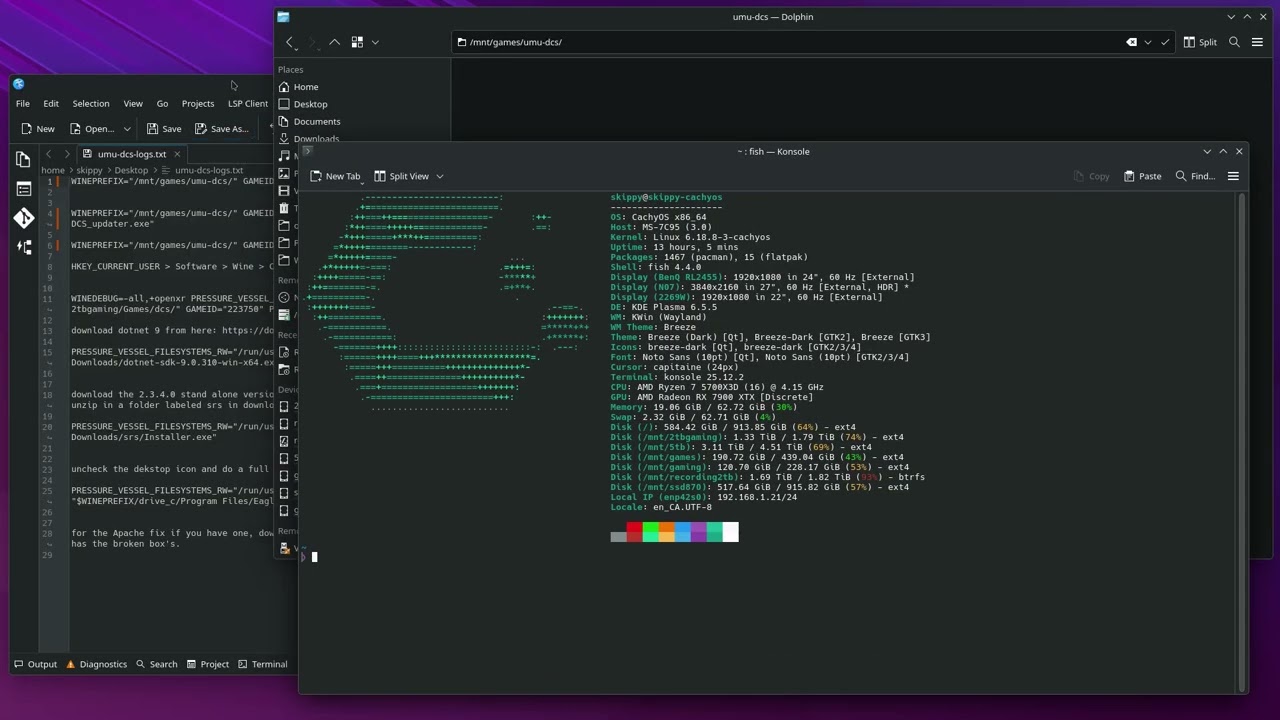Image resolution: width=1280 pixels, height=720 pixels.
Task: Open Find in Konsole toolbar
Action: click(x=1195, y=176)
